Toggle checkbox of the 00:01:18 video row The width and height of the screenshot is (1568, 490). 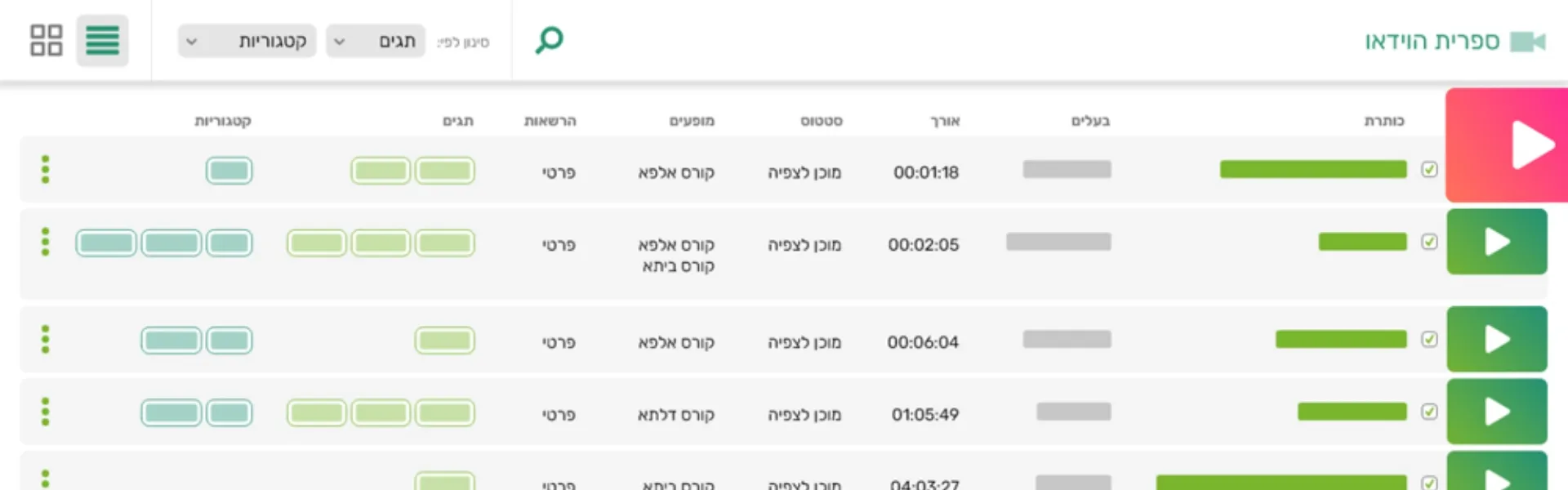click(x=1429, y=170)
